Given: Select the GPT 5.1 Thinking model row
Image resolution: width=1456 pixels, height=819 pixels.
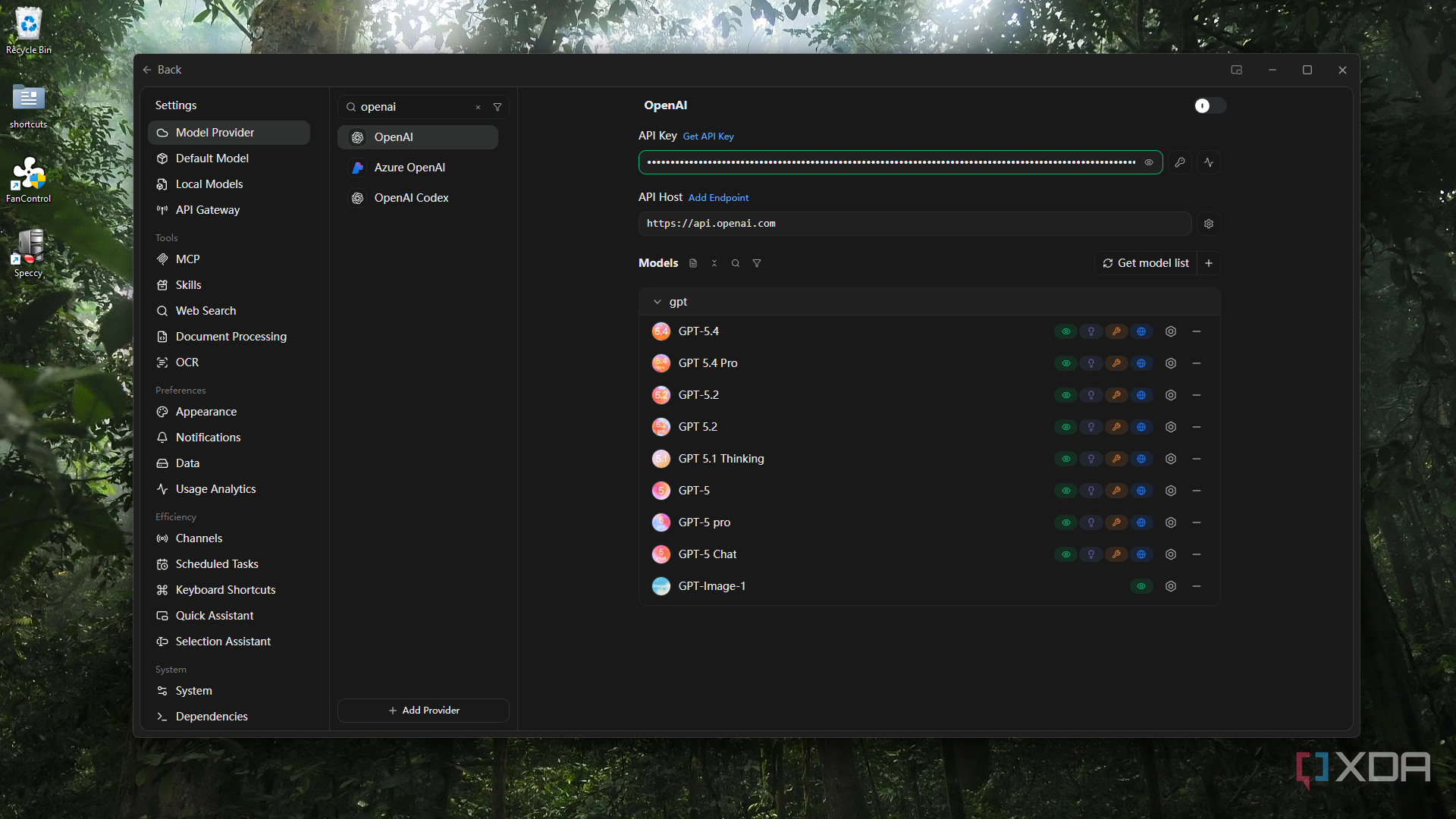Looking at the screenshot, I should click(x=929, y=459).
